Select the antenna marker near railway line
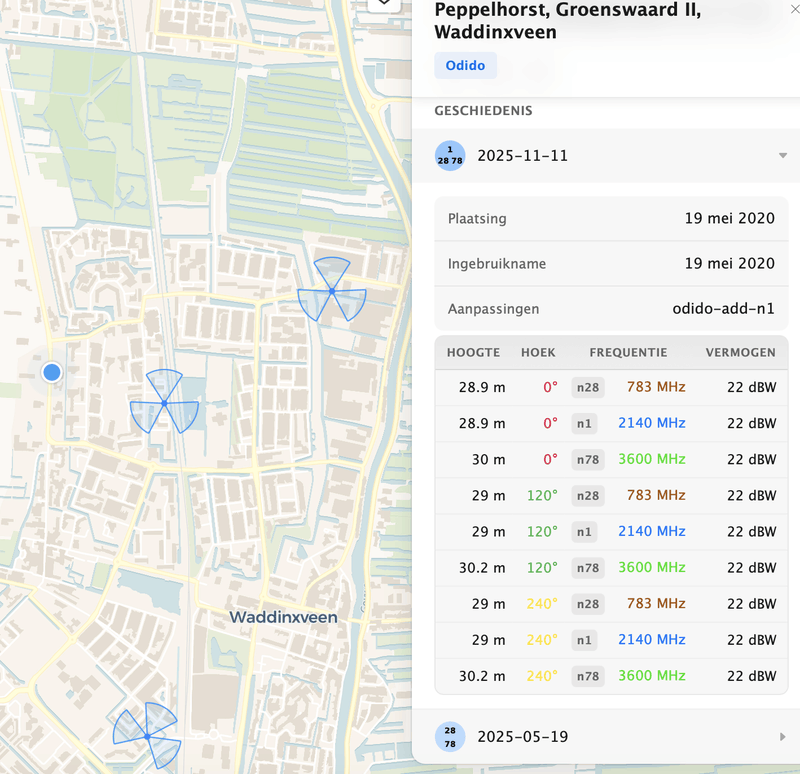 tap(164, 402)
